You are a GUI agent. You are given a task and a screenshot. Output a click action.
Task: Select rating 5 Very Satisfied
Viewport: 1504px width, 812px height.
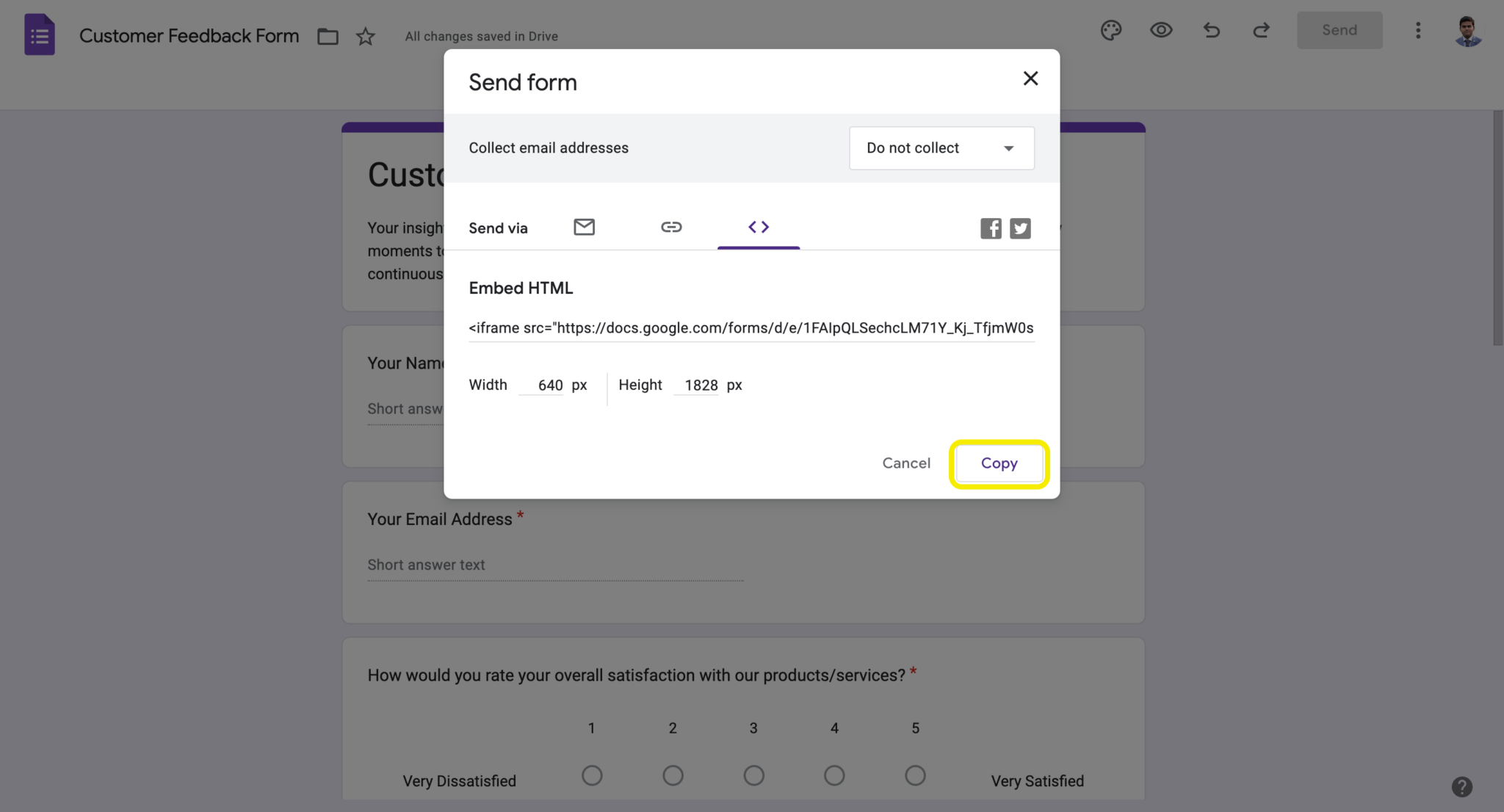pyautogui.click(x=915, y=775)
